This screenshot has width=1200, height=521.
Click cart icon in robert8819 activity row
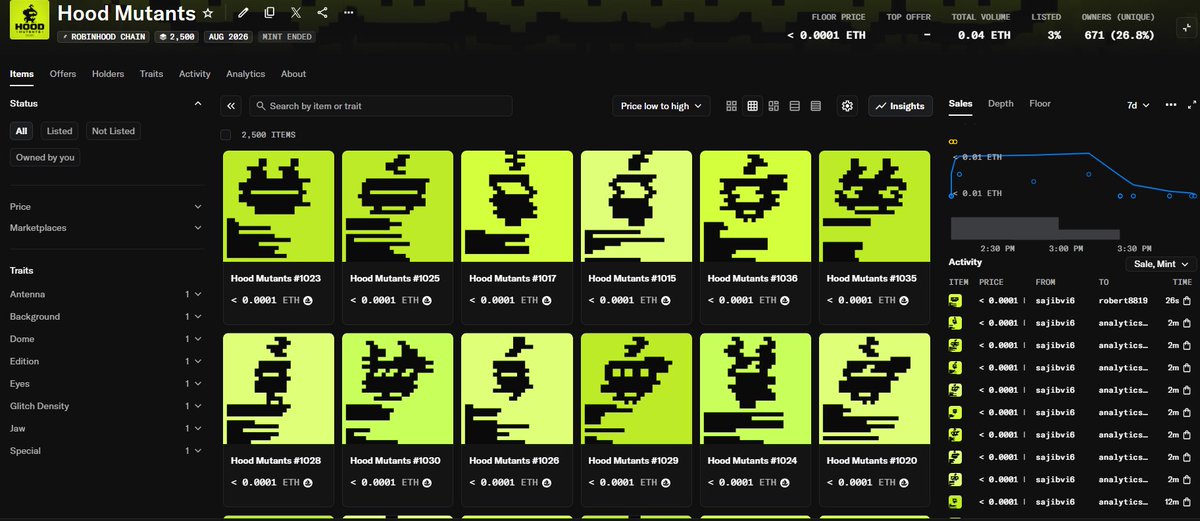coord(1187,300)
